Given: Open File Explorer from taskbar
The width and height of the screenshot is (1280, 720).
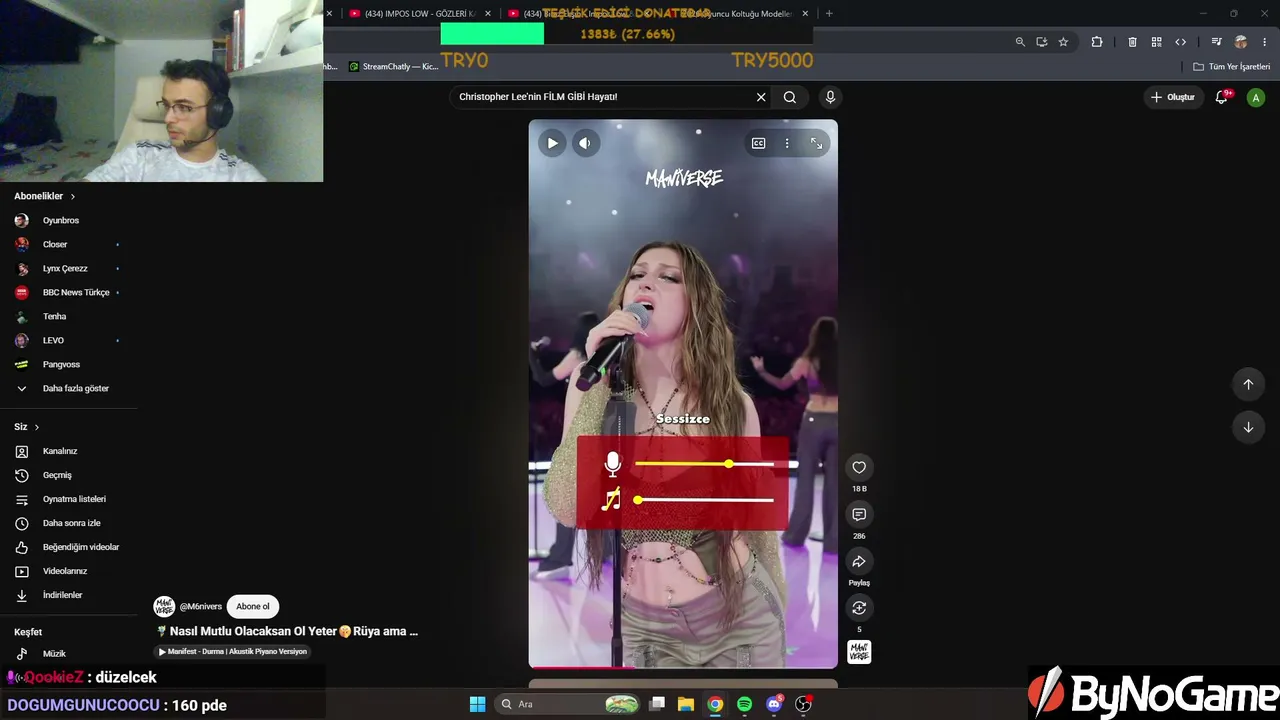Looking at the screenshot, I should point(686,704).
